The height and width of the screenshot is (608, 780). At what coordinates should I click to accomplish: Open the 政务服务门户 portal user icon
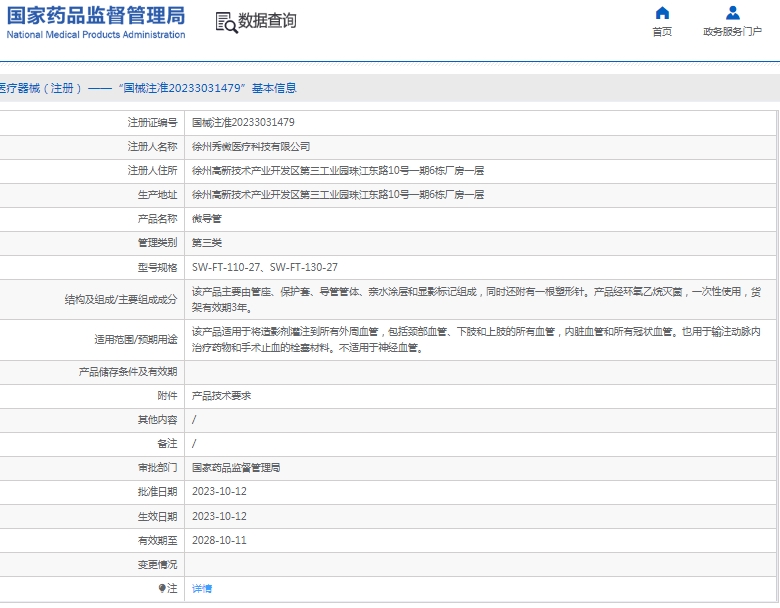click(732, 13)
